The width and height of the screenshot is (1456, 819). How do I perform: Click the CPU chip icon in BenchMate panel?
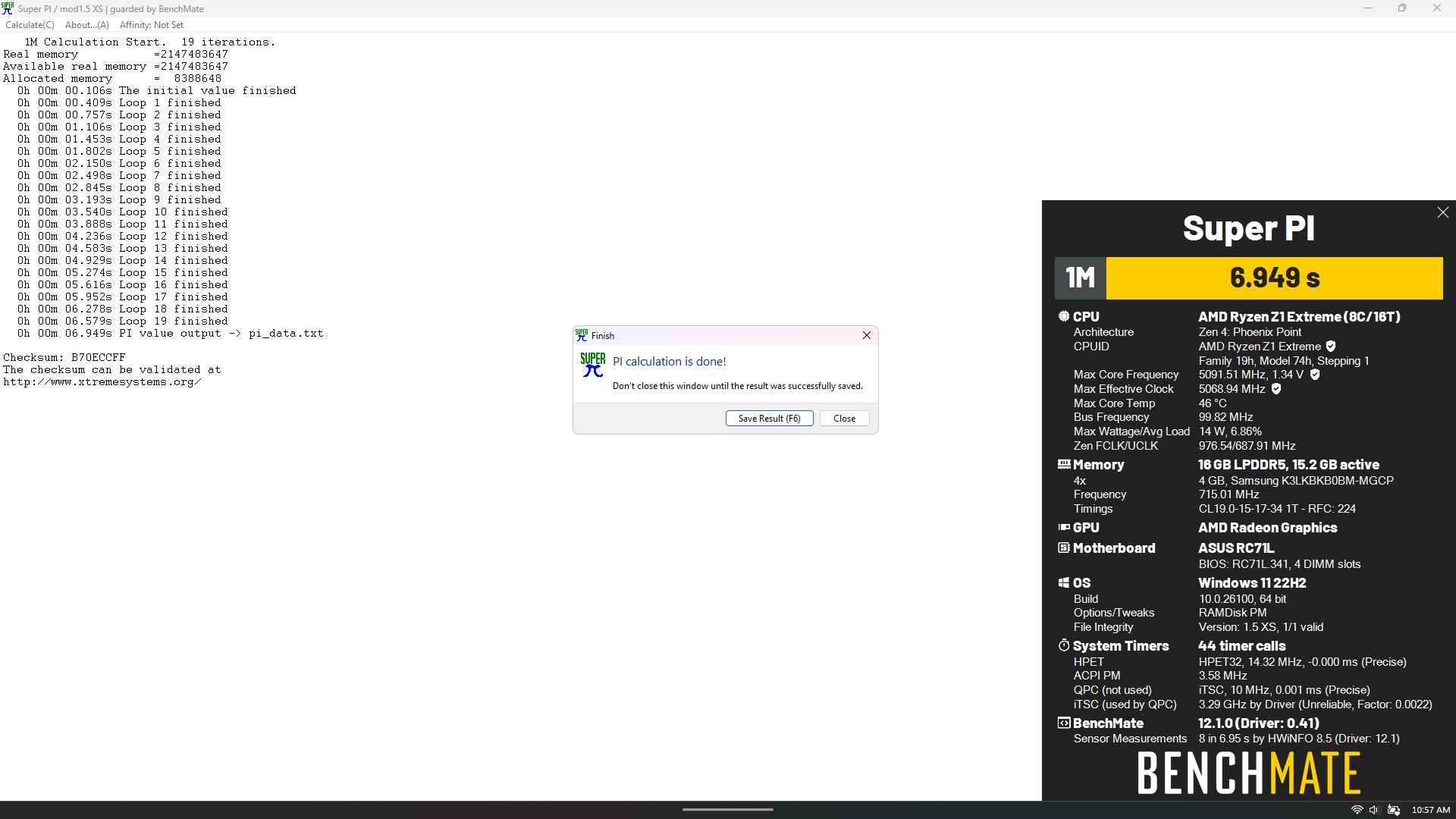(1063, 316)
